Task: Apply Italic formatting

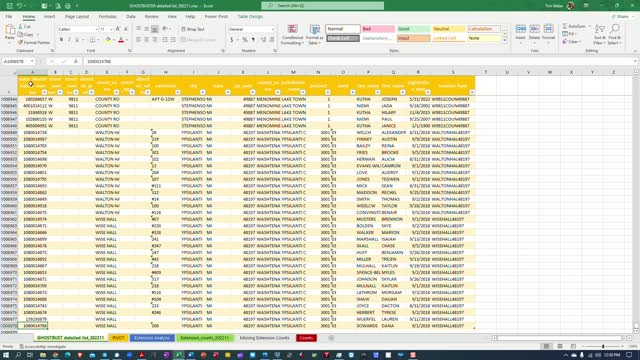Action: click(x=69, y=40)
